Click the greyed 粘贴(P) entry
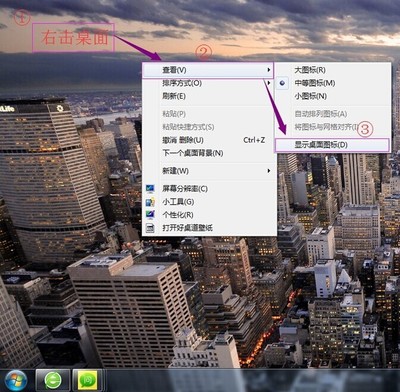400x392 pixels. point(209,114)
